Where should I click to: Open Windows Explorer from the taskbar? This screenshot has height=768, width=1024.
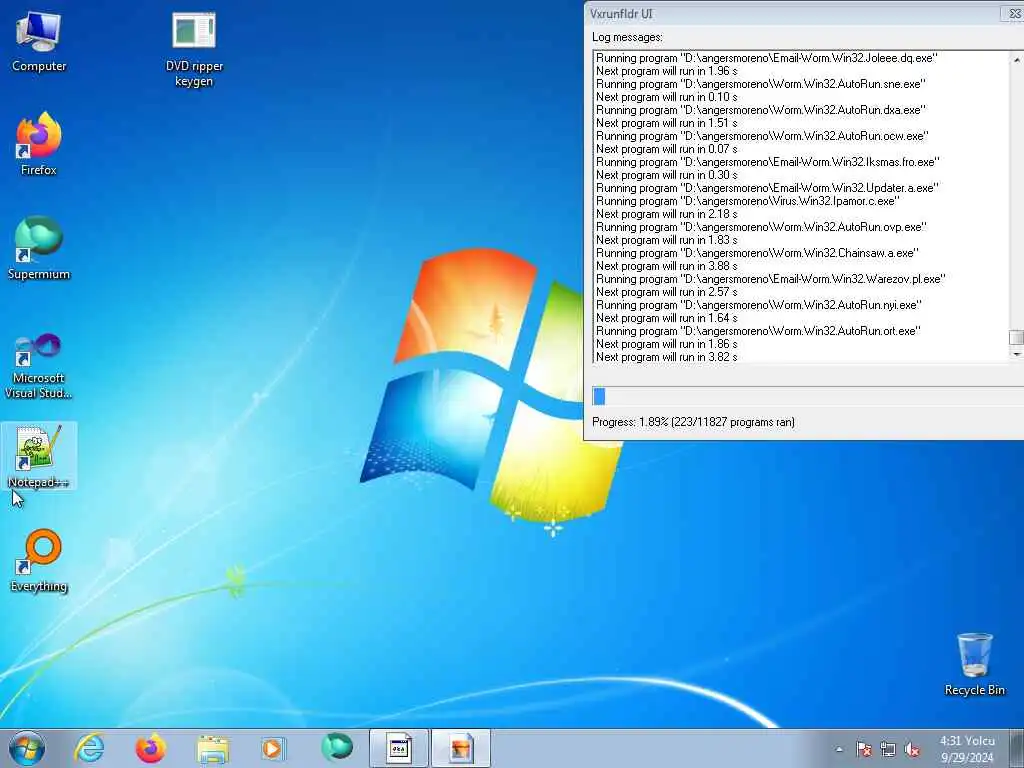pyautogui.click(x=213, y=748)
